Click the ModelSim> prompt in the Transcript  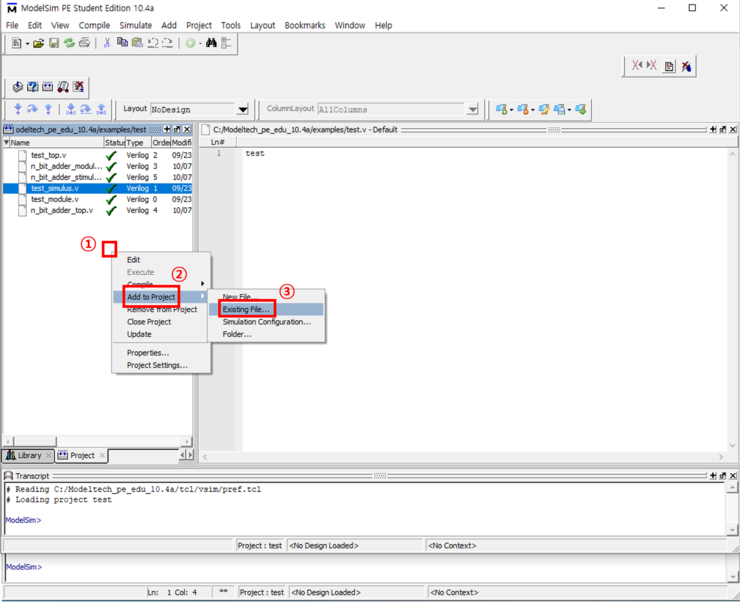(x=23, y=520)
